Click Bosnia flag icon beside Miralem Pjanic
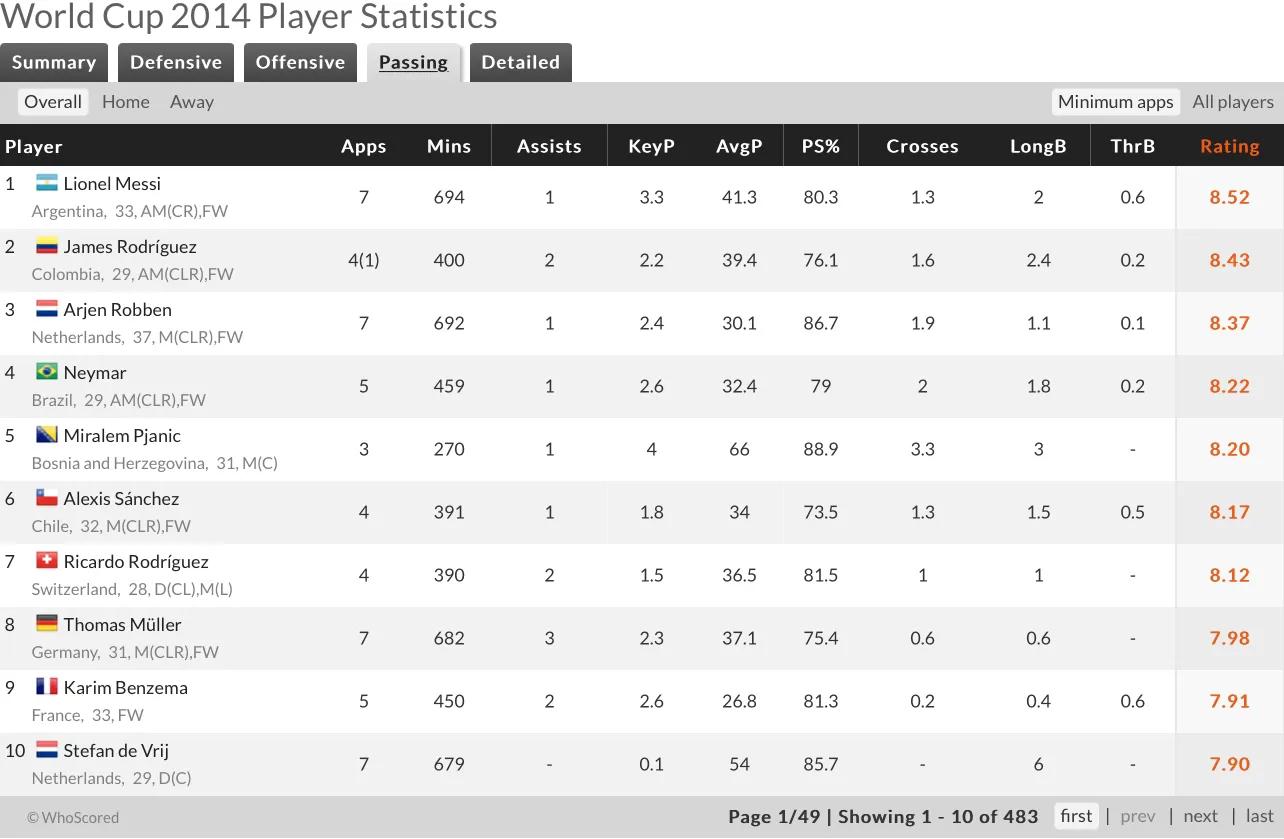The height and width of the screenshot is (839, 1284). [46, 435]
